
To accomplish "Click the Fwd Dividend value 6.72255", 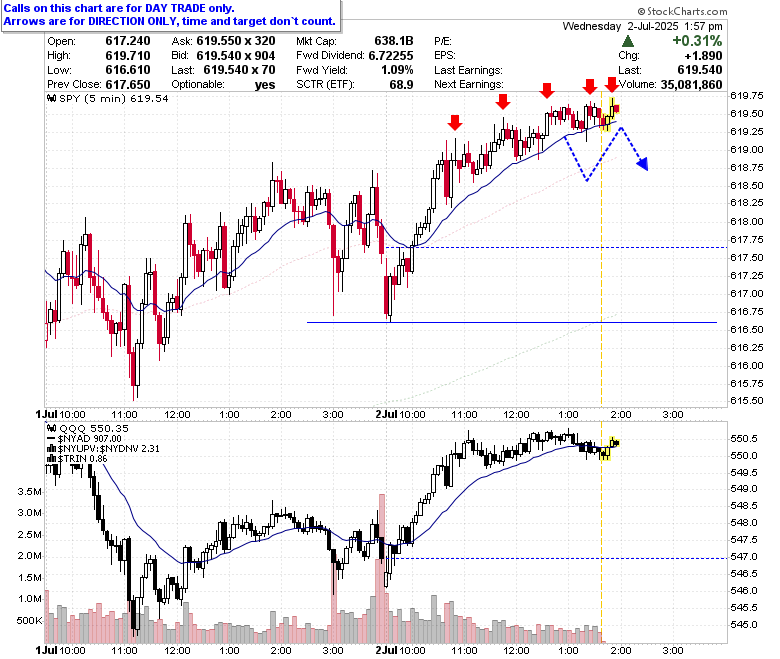I will pyautogui.click(x=391, y=55).
